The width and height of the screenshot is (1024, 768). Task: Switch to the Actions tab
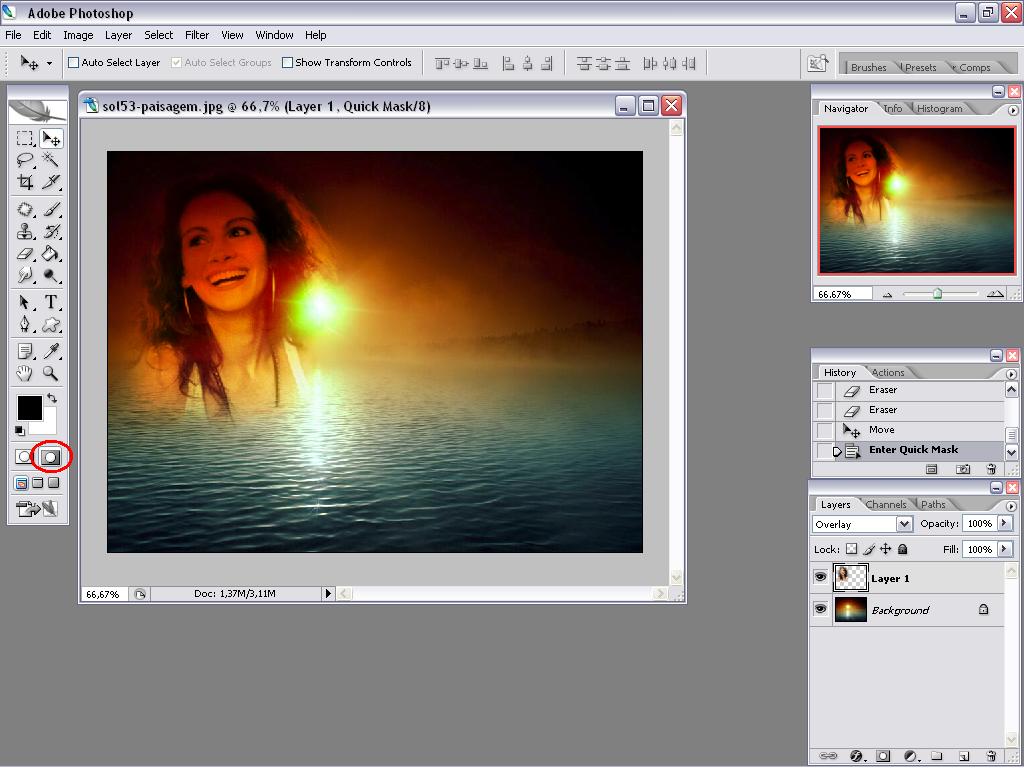pos(888,372)
